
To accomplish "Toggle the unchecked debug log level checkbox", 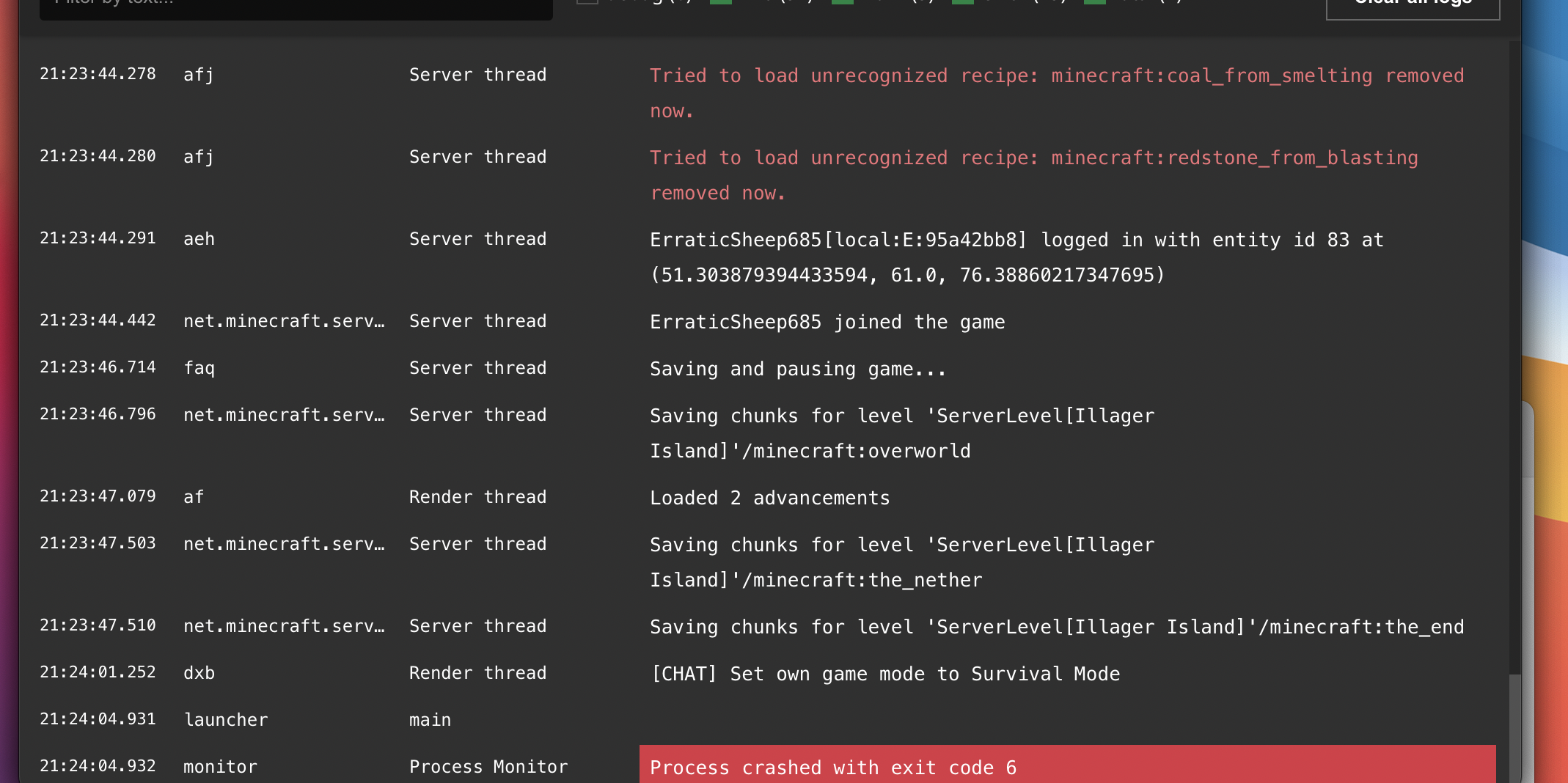I will (587, 1).
